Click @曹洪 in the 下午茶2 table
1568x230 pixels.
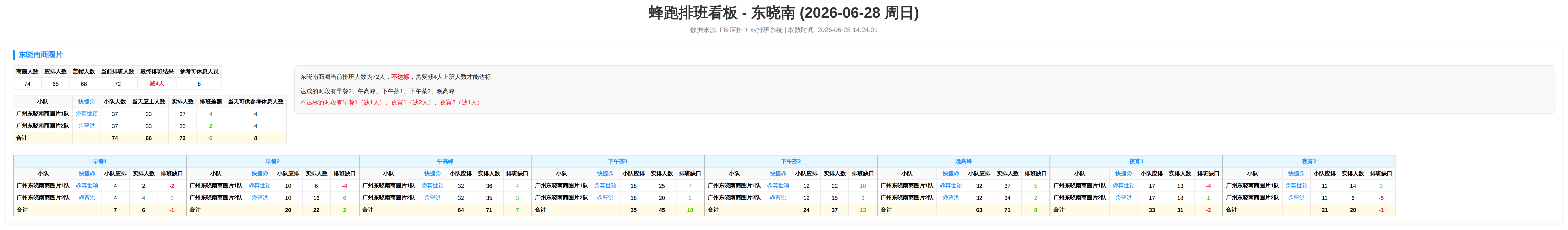click(x=778, y=198)
